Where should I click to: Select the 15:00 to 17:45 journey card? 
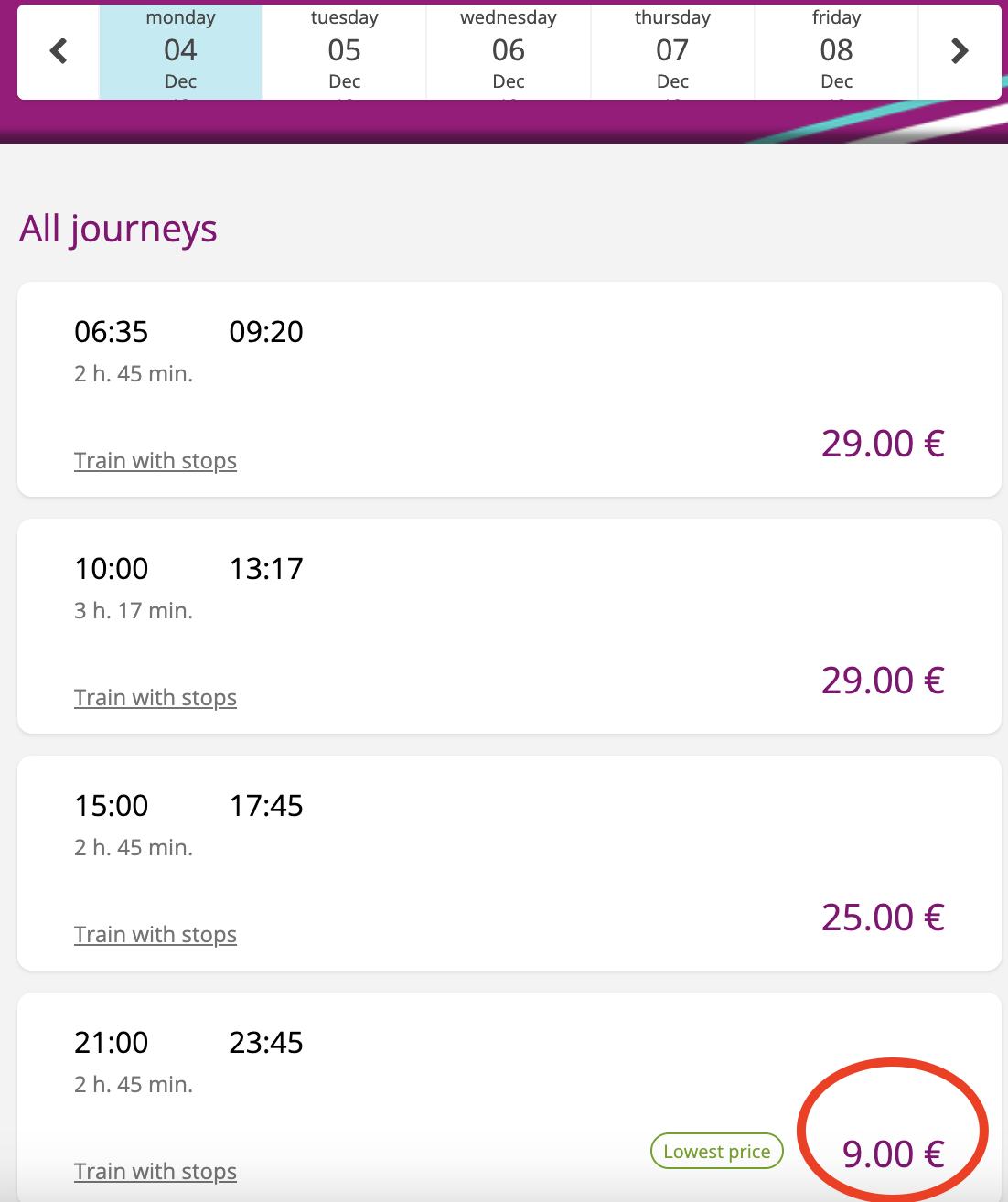pyautogui.click(x=509, y=864)
